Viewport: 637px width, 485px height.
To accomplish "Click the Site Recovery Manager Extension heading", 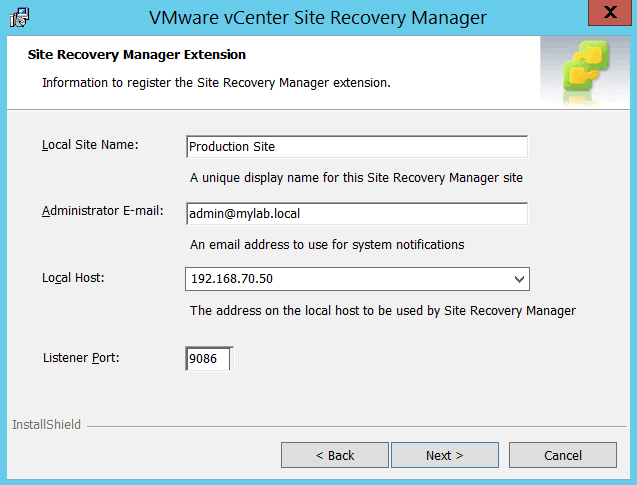I will pyautogui.click(x=136, y=54).
